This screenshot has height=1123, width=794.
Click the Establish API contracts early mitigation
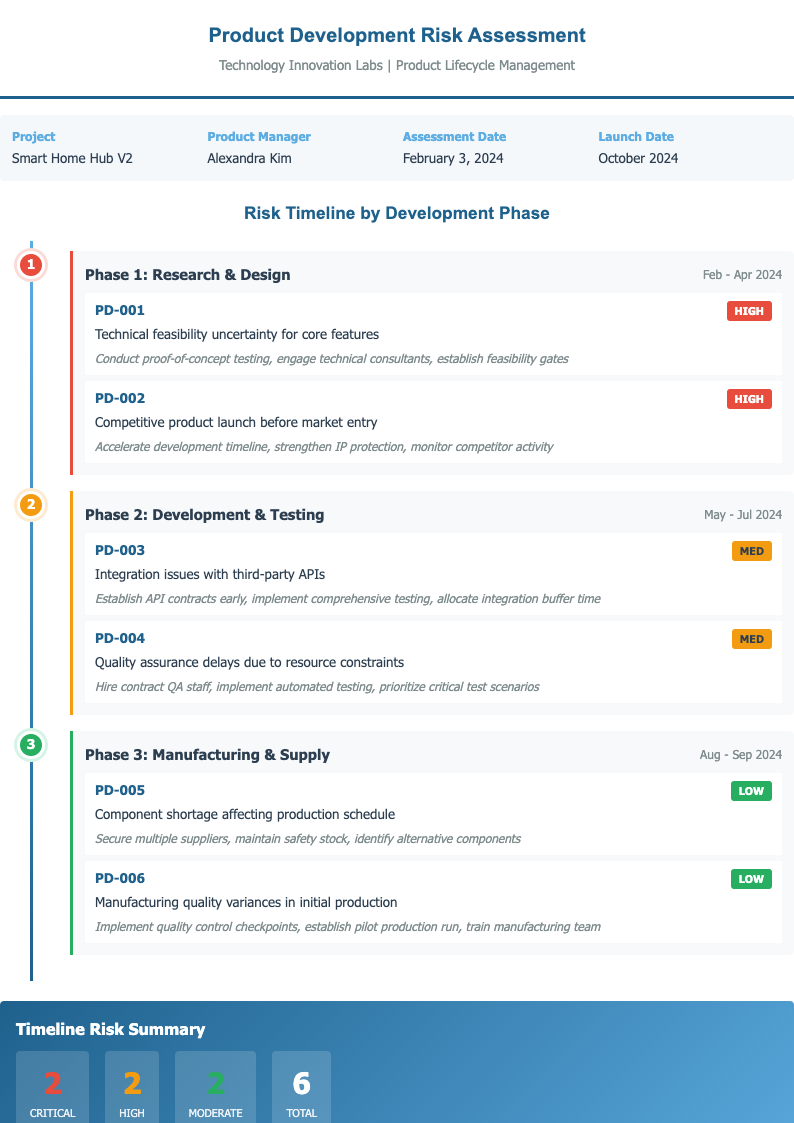coord(348,599)
